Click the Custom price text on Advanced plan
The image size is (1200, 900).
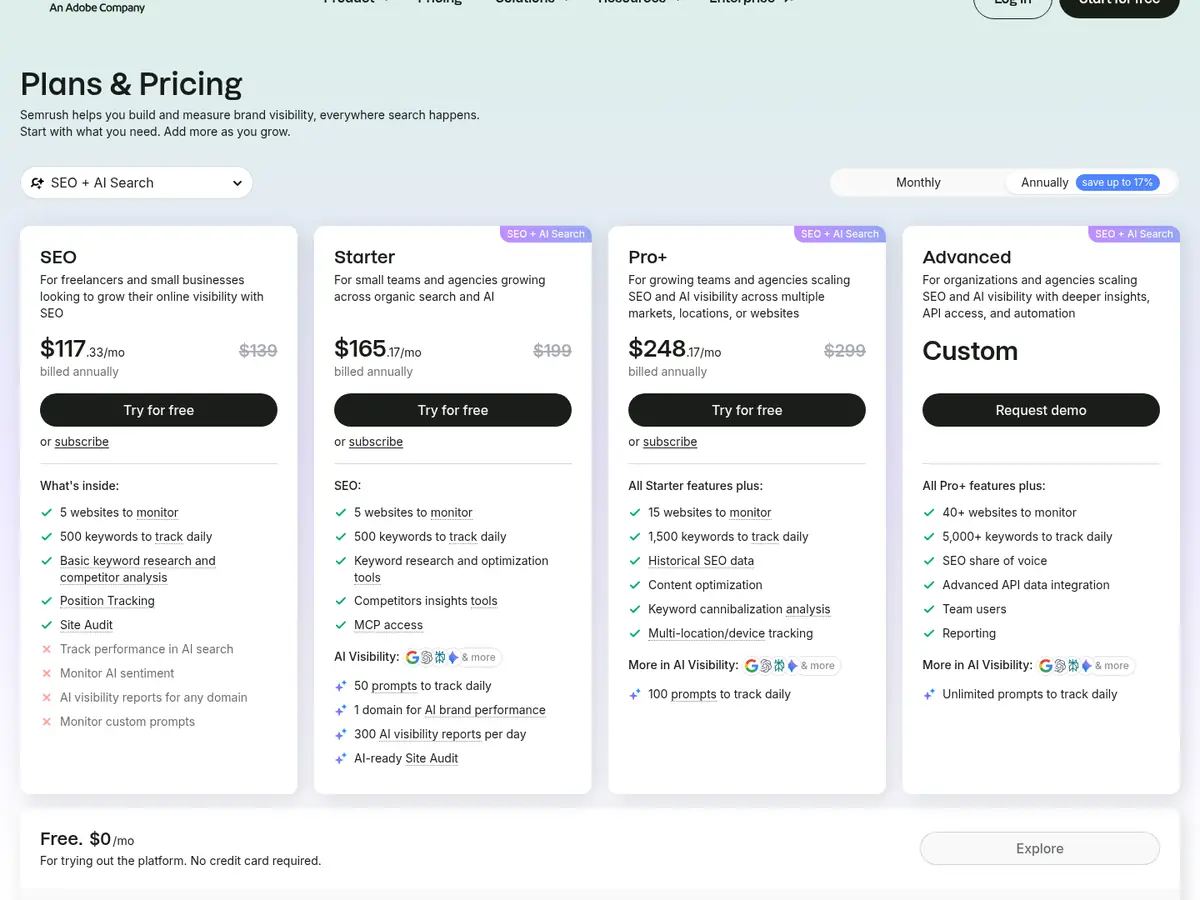(x=970, y=351)
